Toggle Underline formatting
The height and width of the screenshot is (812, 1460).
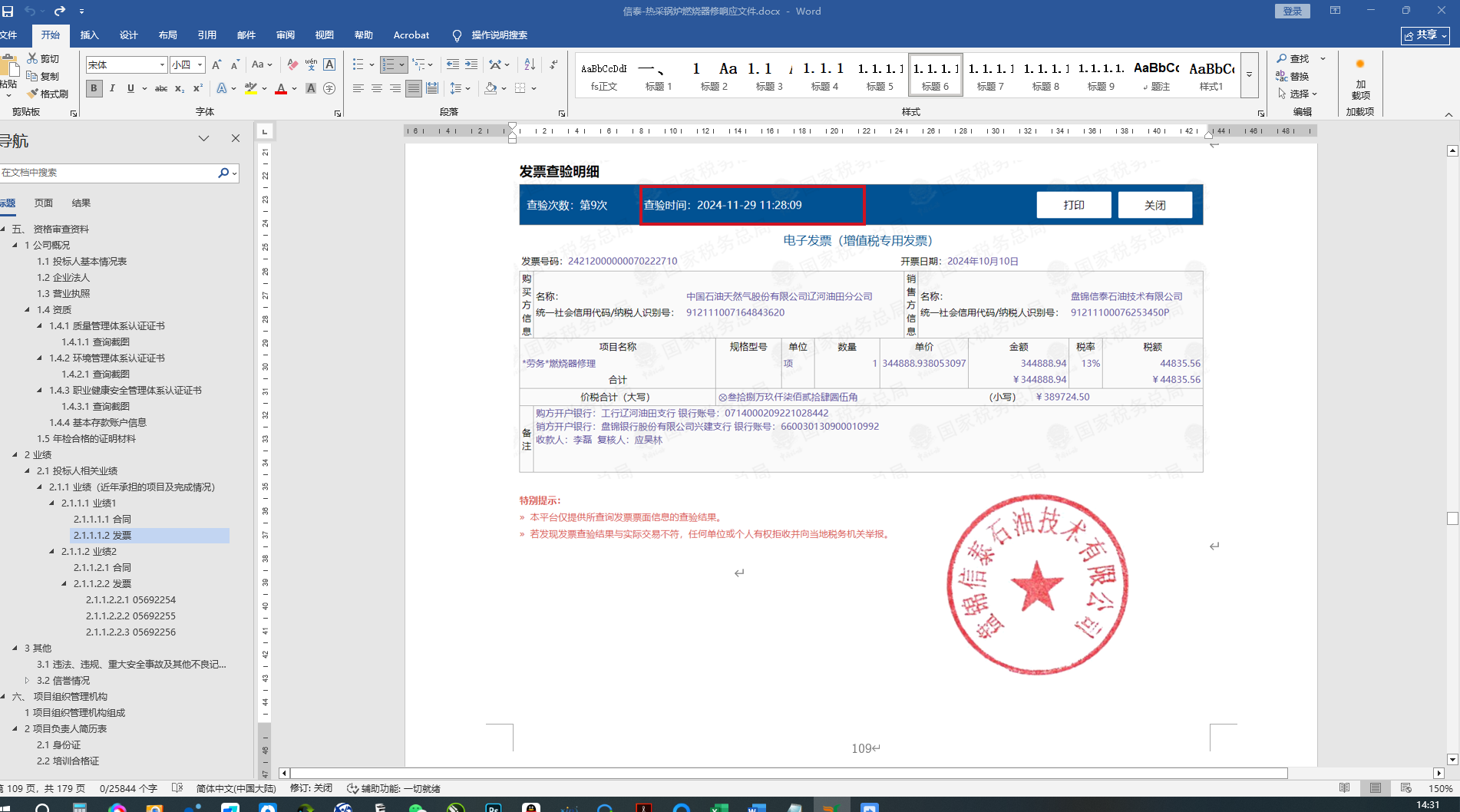130,88
